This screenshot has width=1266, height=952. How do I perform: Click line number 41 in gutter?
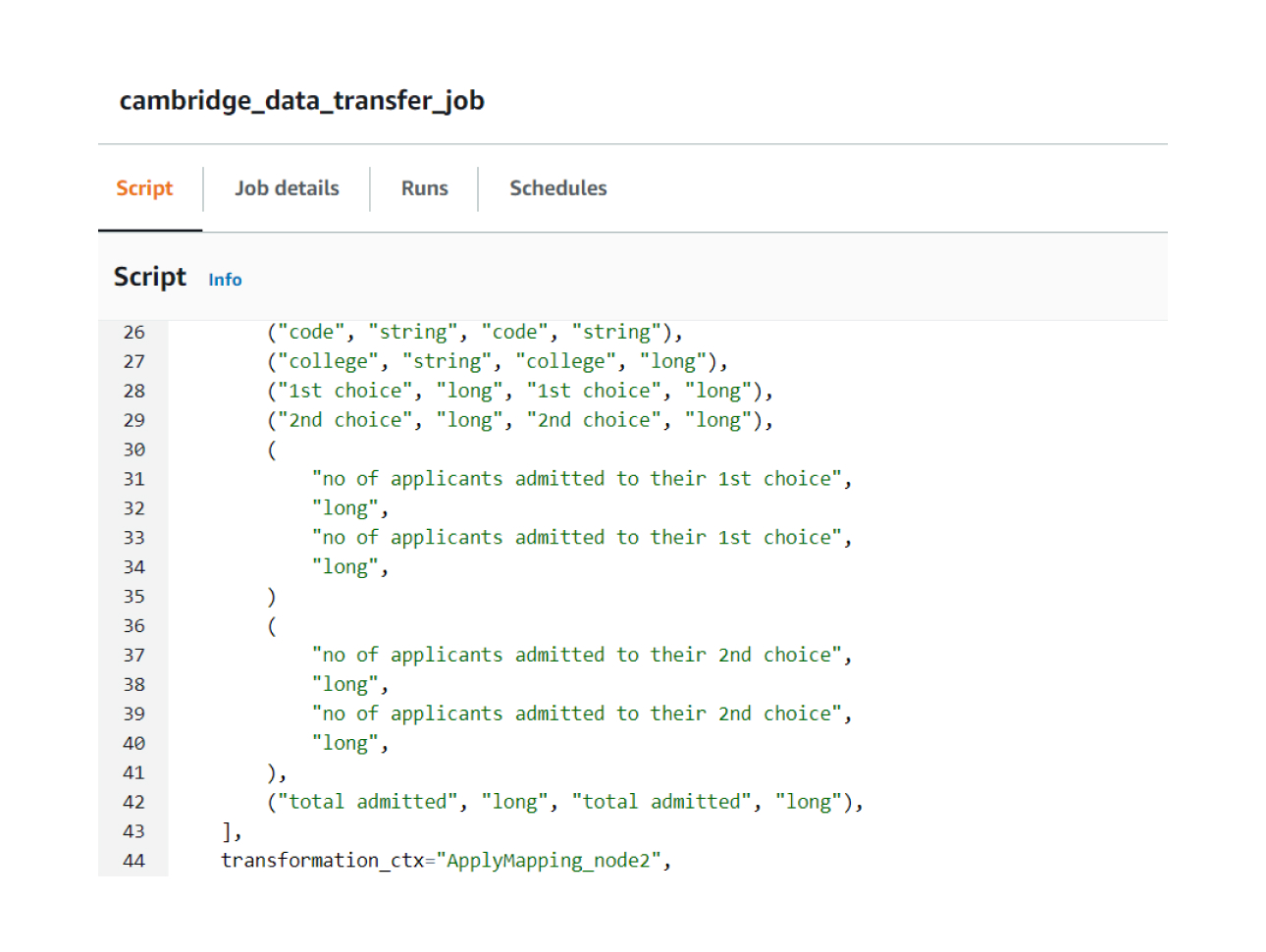(133, 773)
